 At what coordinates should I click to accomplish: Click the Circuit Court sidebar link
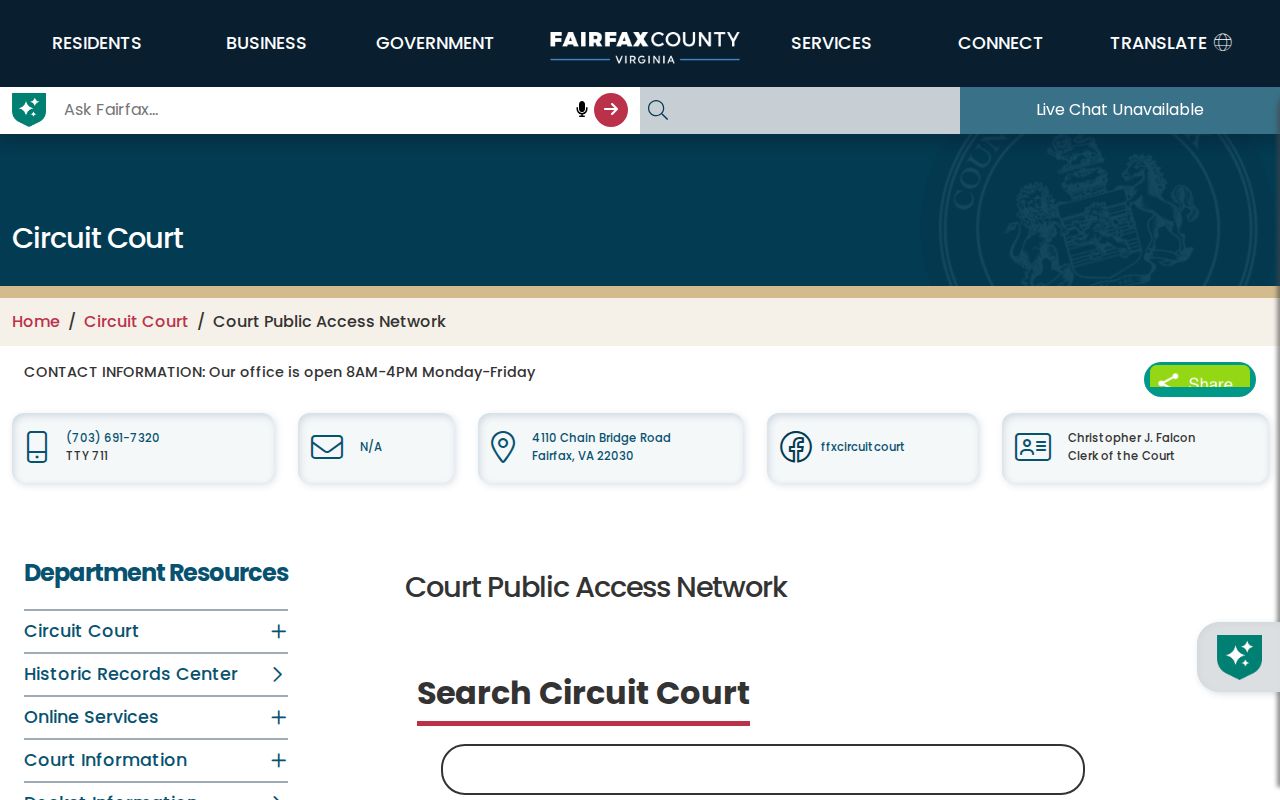[x=81, y=631]
